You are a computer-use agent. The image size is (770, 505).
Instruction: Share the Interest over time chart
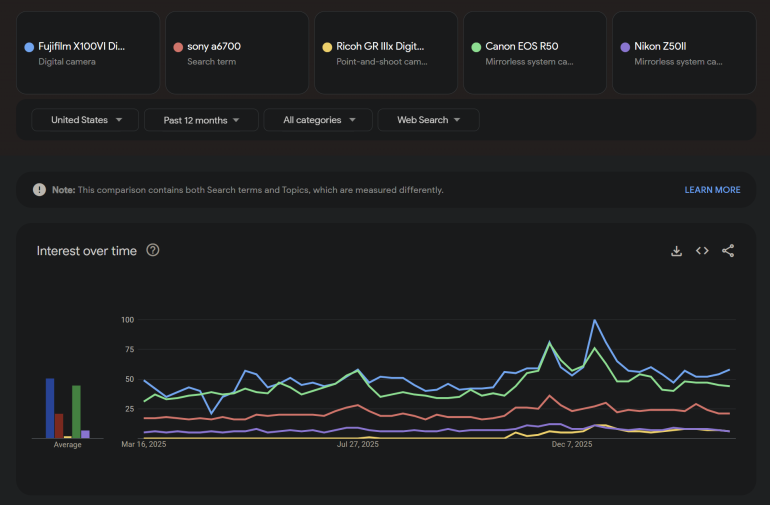tap(728, 251)
